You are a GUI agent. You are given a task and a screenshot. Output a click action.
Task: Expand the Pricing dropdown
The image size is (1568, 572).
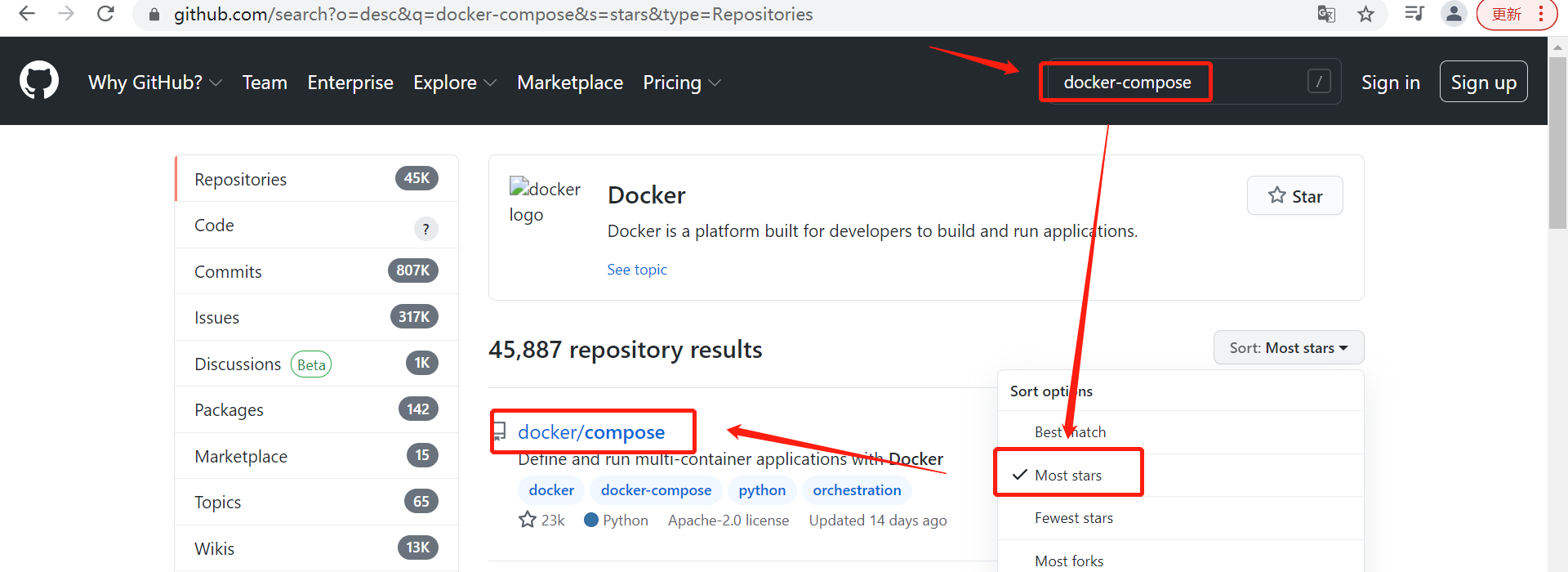pos(682,83)
